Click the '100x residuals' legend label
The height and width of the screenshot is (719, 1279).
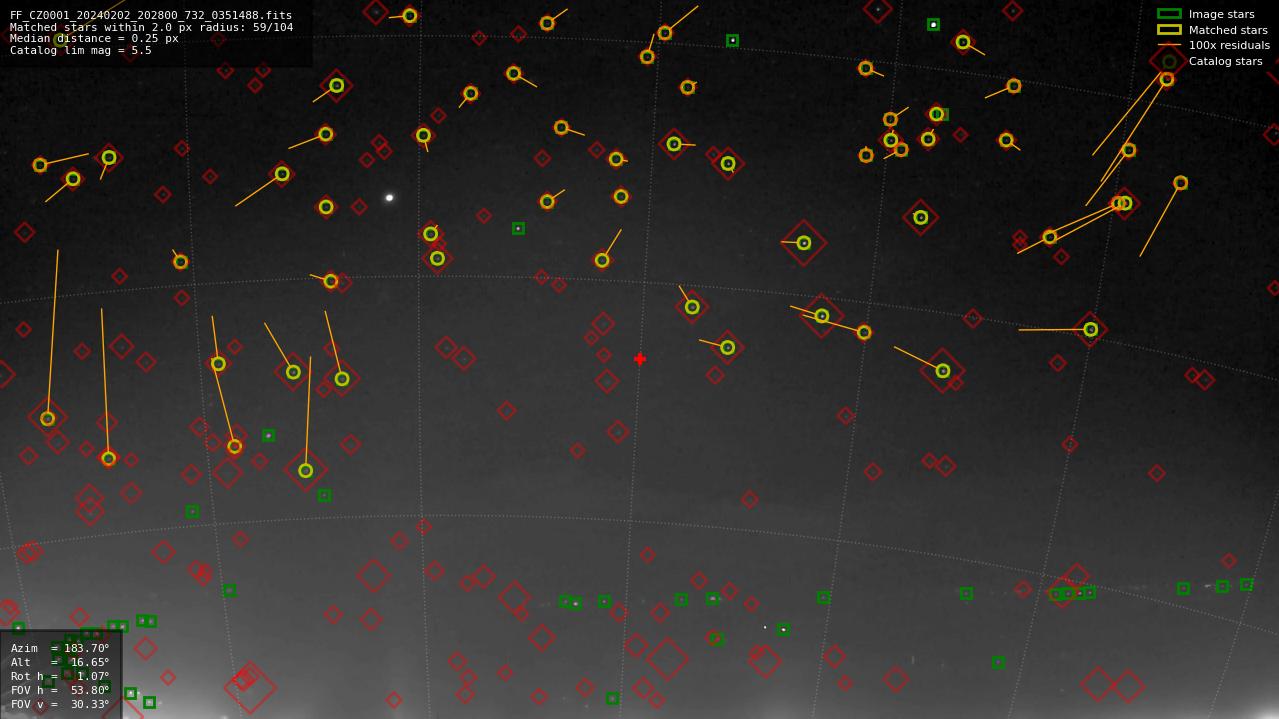point(1229,45)
